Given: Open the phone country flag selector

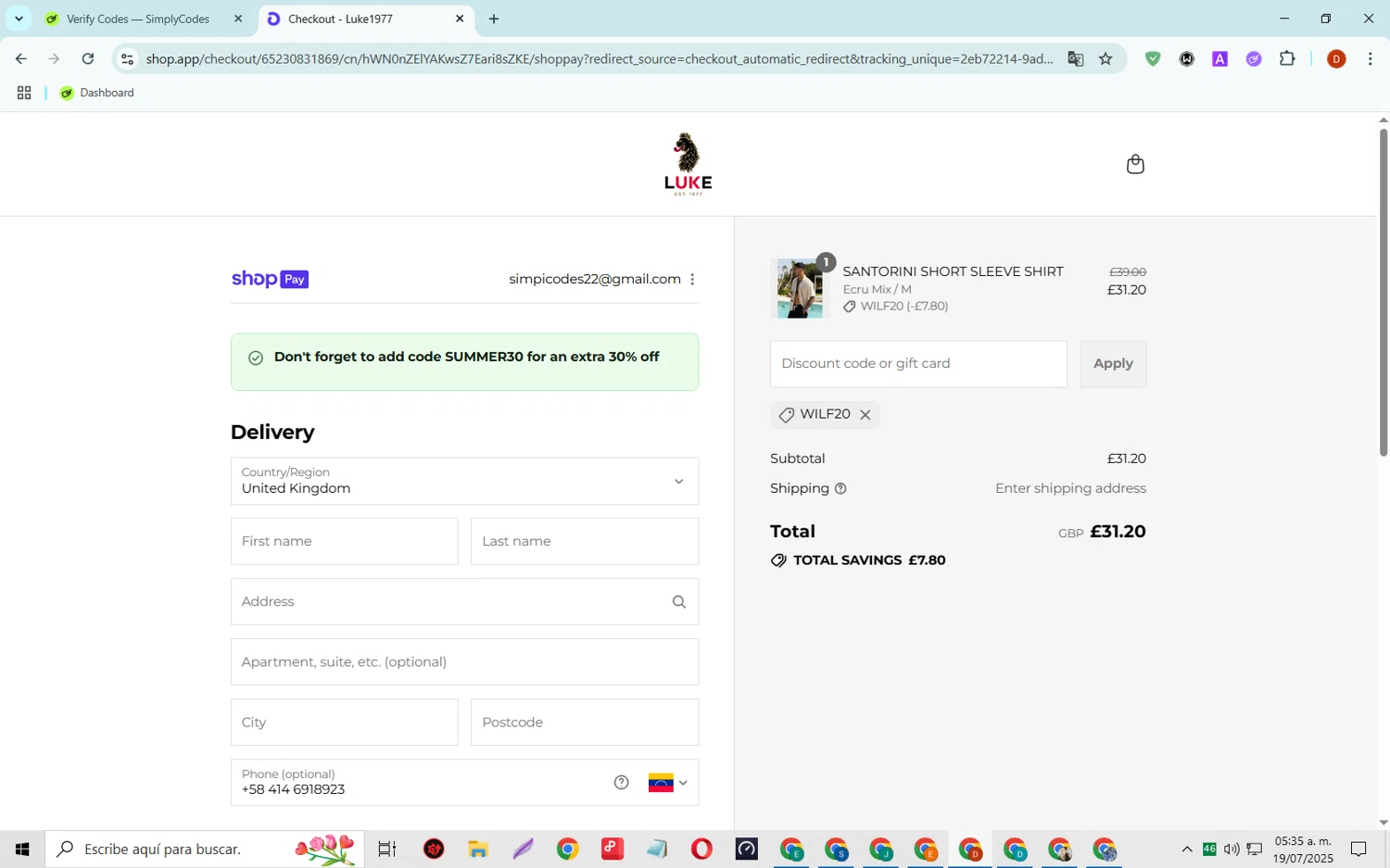Looking at the screenshot, I should point(668,783).
